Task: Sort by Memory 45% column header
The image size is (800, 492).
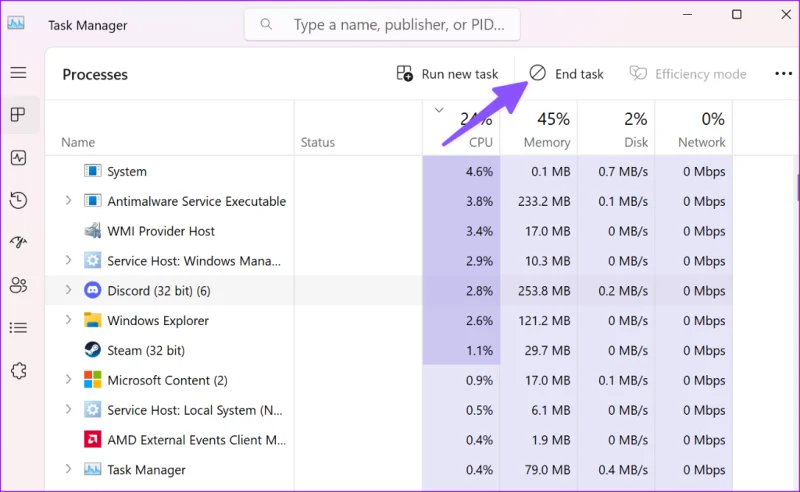Action: 539,128
